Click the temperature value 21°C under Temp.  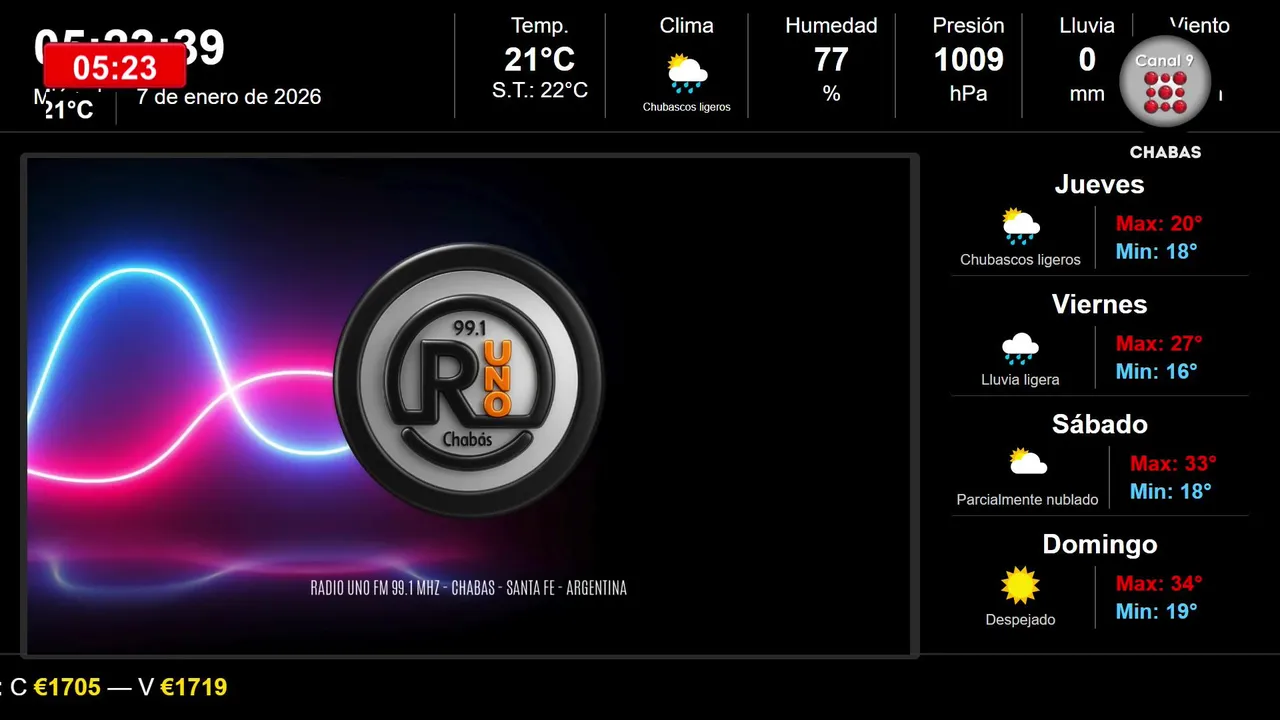540,60
